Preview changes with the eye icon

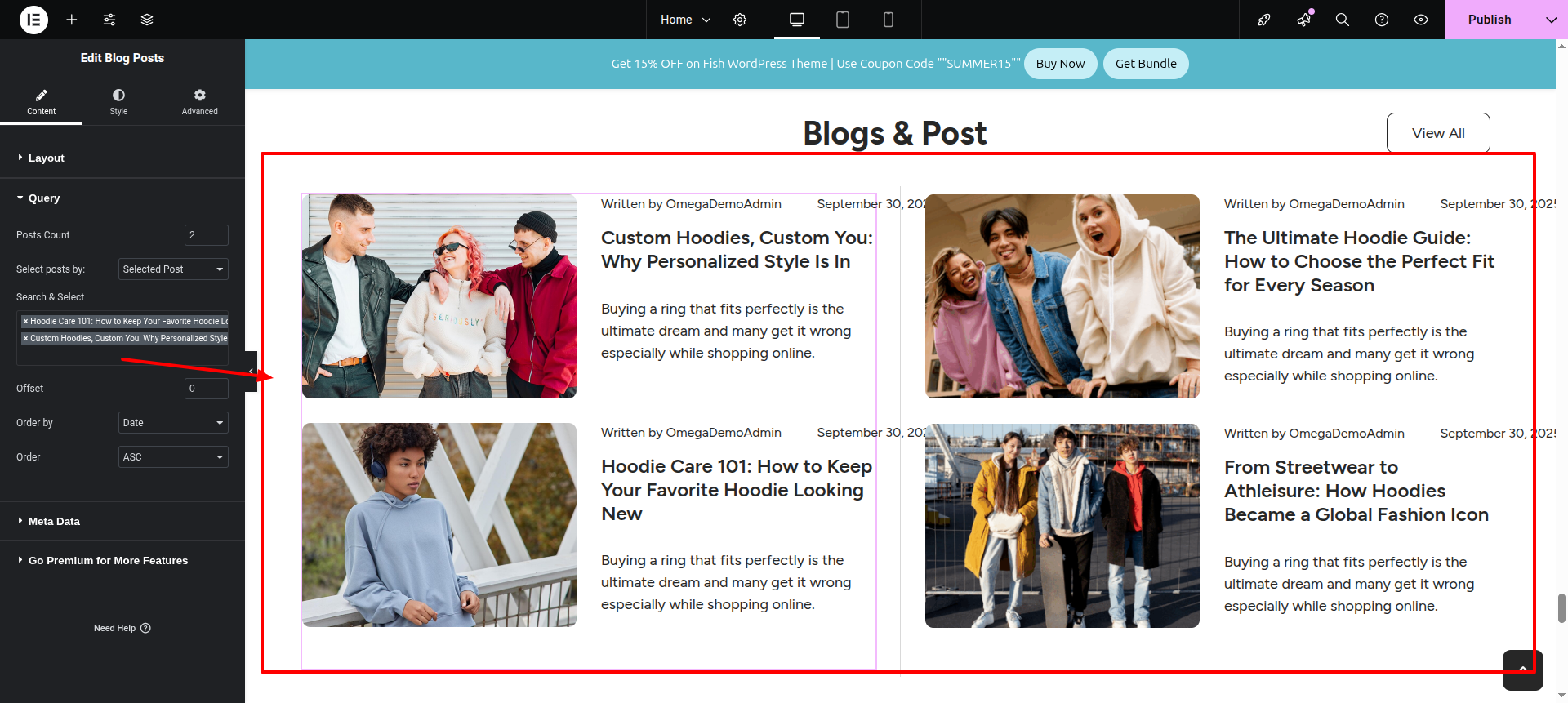click(x=1421, y=20)
